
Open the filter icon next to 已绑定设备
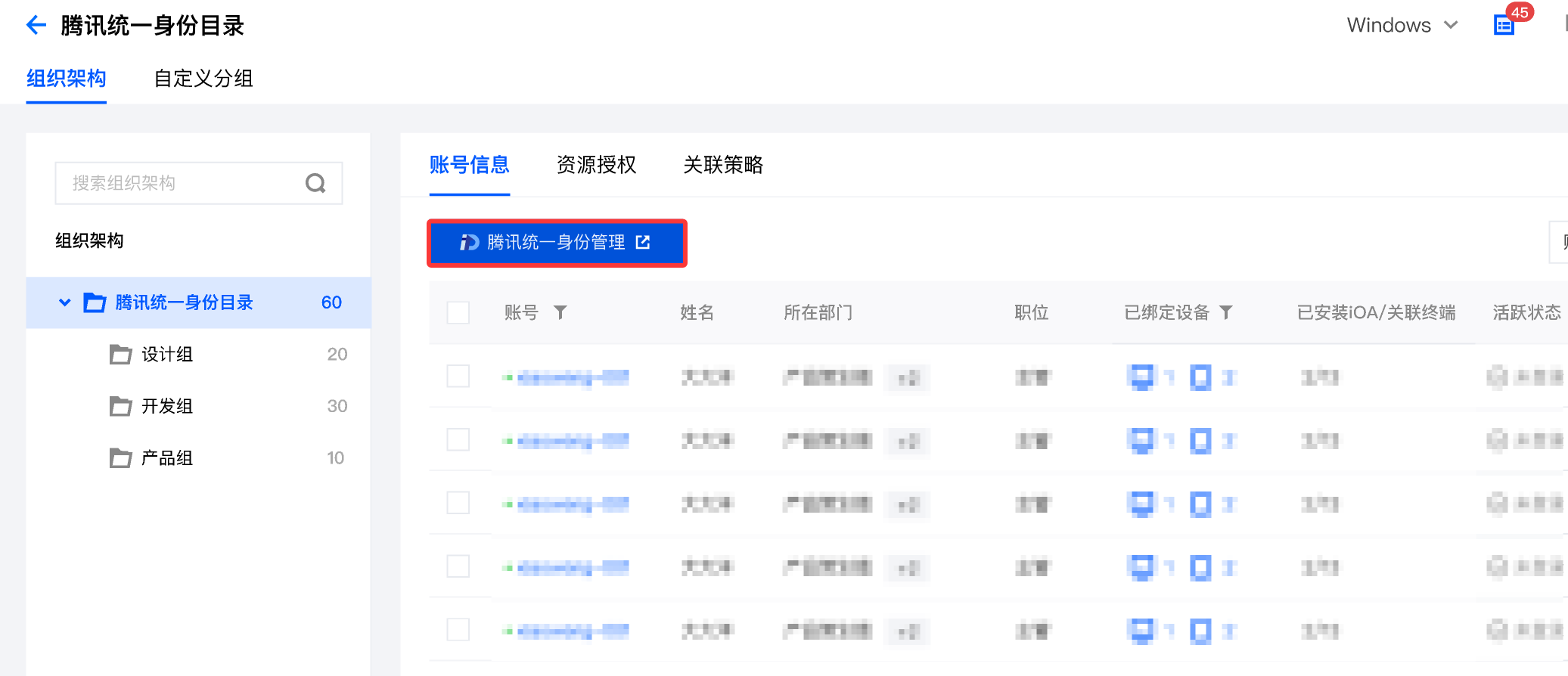pos(1226,312)
